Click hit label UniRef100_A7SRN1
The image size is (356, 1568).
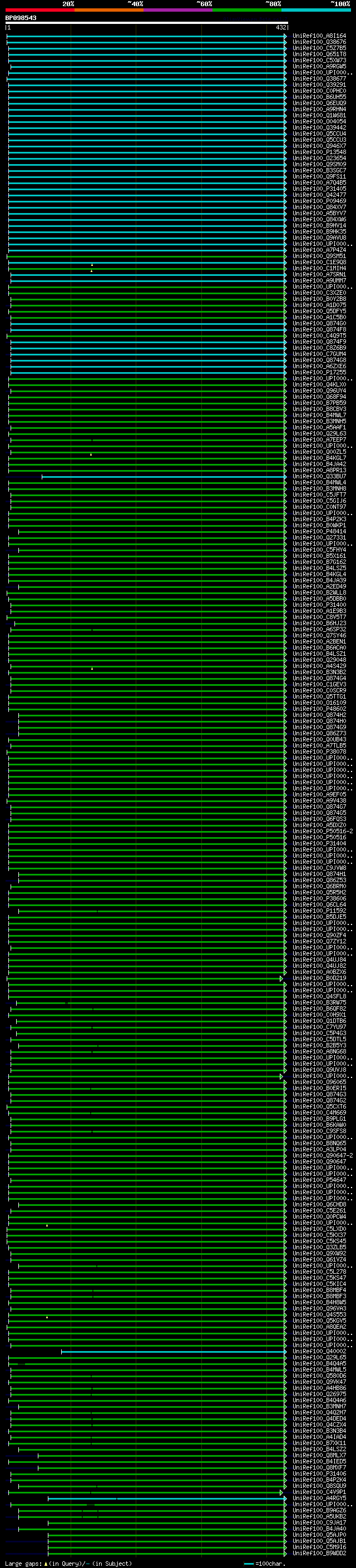click(x=319, y=275)
